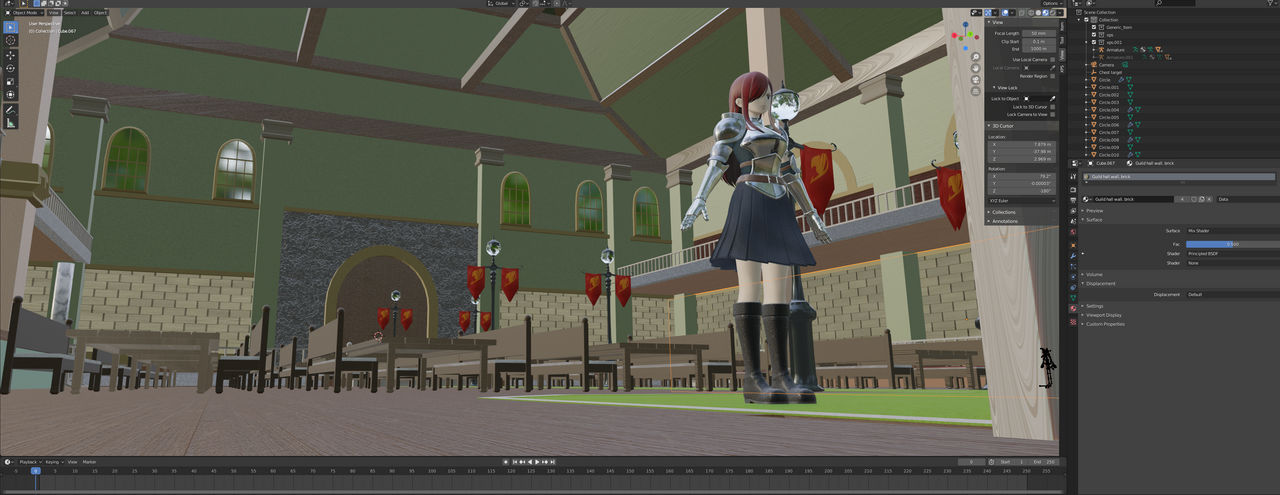The height and width of the screenshot is (495, 1280).
Task: Select the Select Box tool
Action: pos(10,26)
